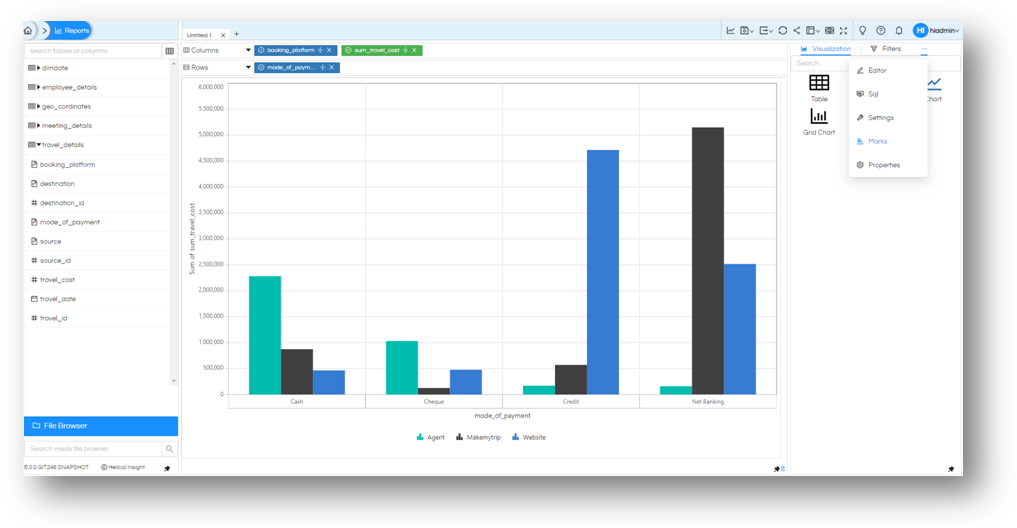Open the File Browser panel
The image size is (1017, 528).
pyautogui.click(x=101, y=426)
